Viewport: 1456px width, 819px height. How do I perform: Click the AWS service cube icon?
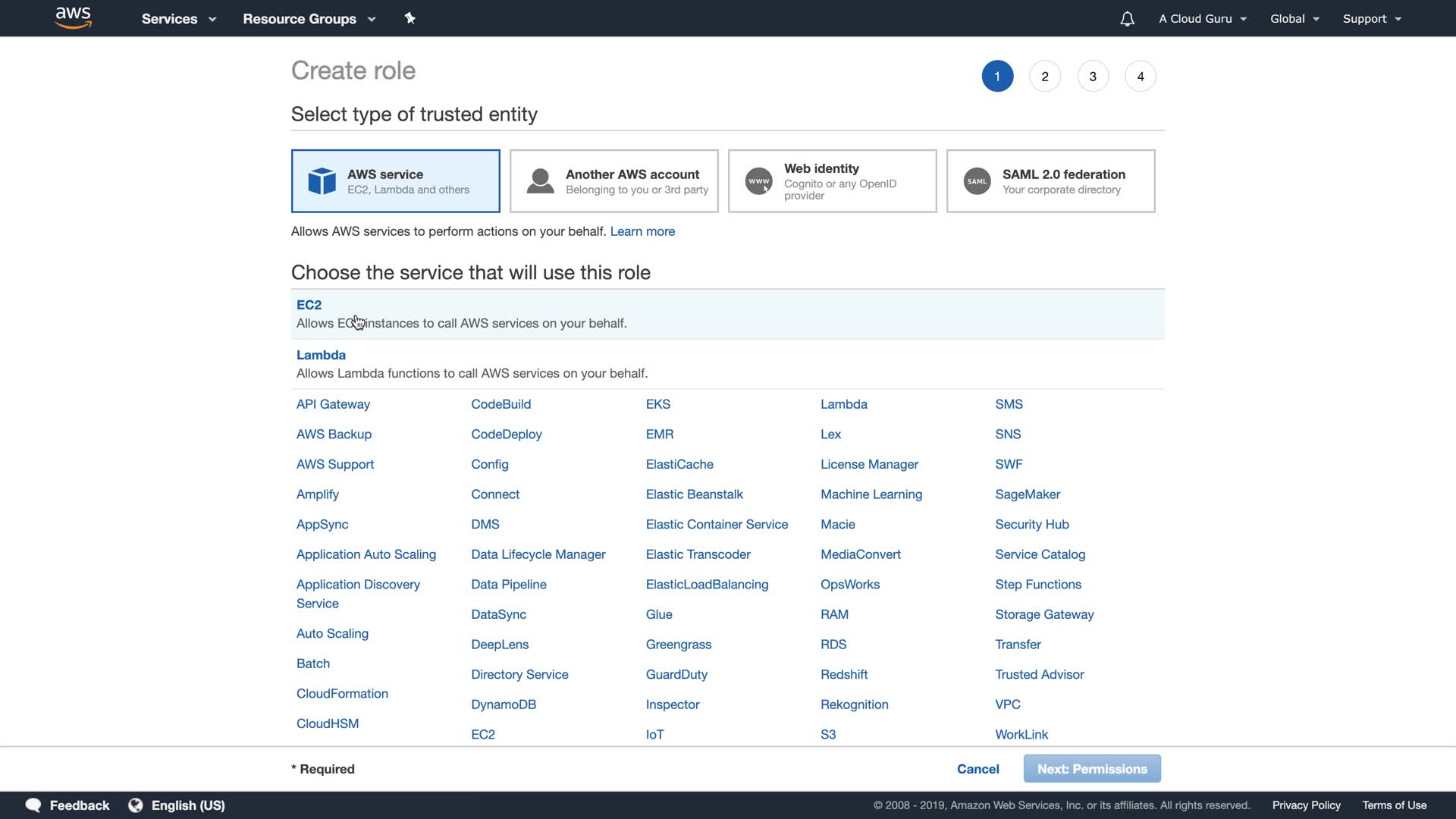322,181
